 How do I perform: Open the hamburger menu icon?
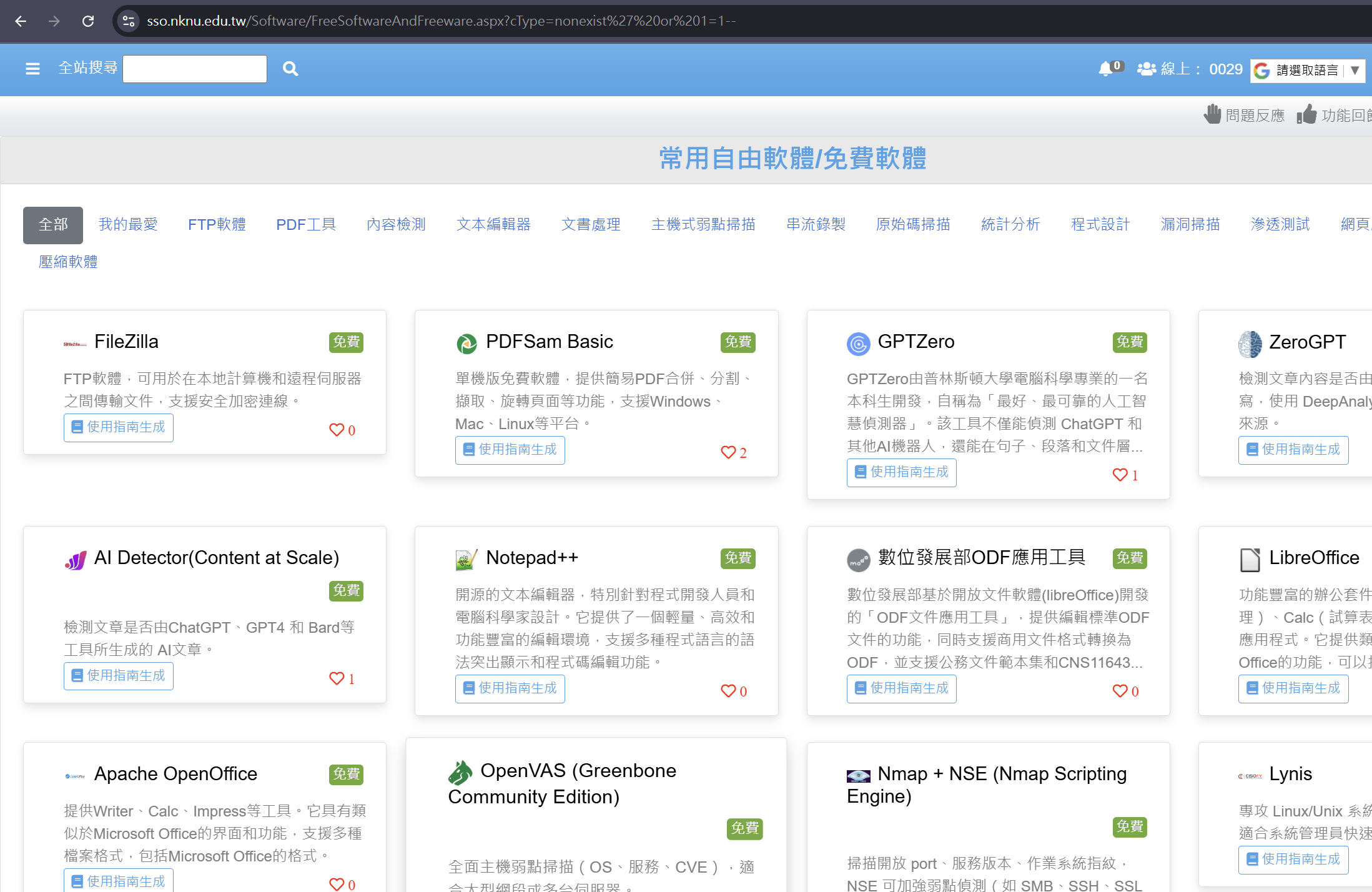(32, 69)
